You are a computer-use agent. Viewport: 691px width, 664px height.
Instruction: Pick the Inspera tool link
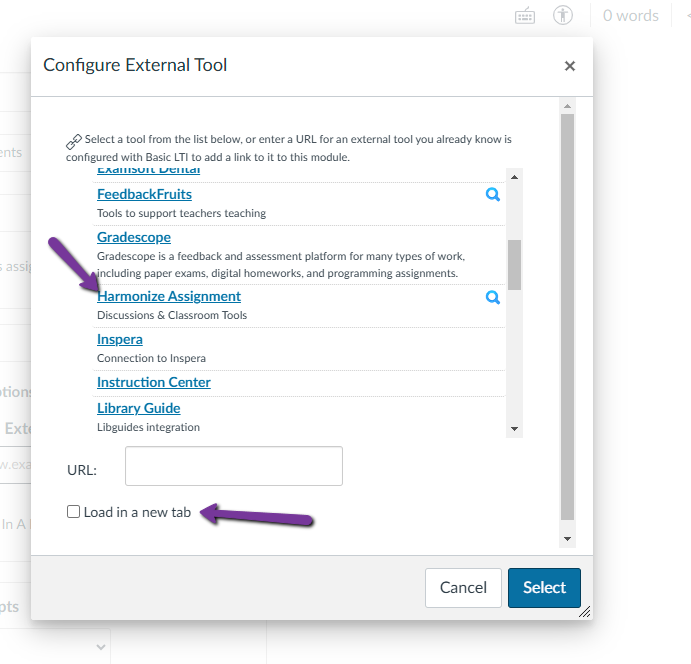[120, 339]
